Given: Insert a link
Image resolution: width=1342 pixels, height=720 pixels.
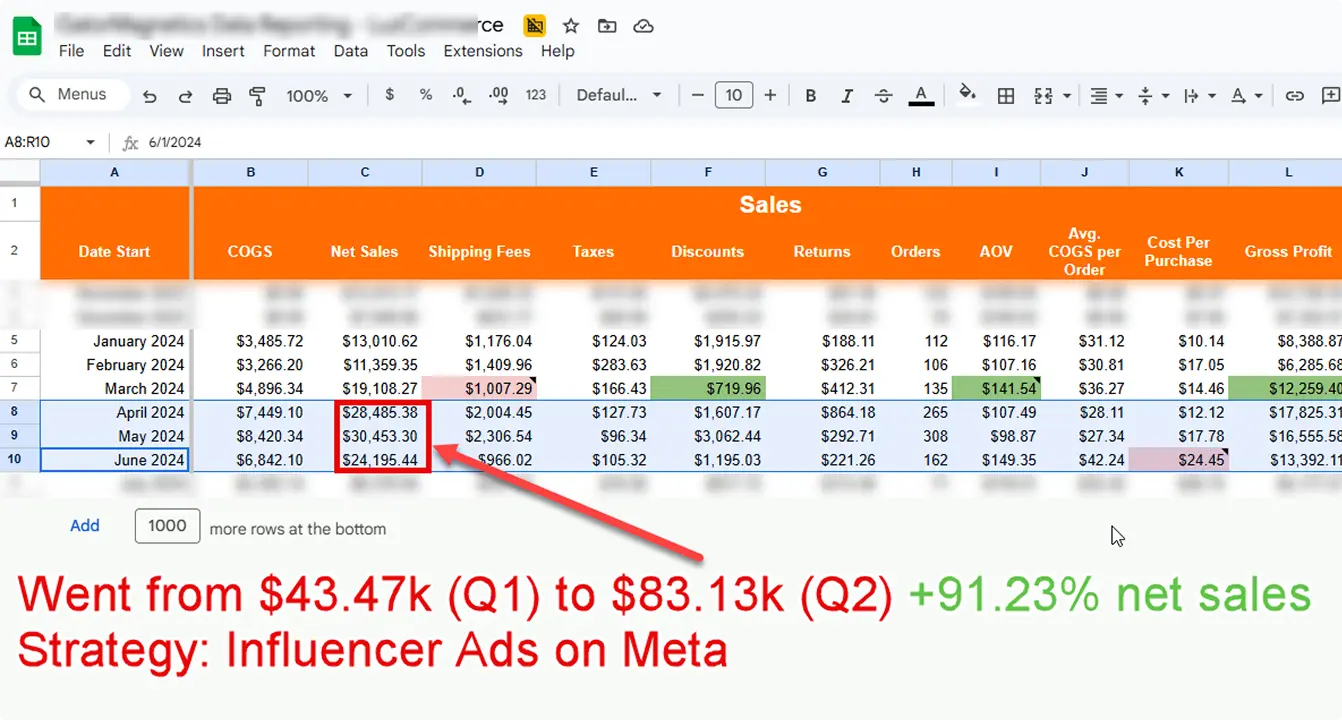Looking at the screenshot, I should [x=1294, y=96].
